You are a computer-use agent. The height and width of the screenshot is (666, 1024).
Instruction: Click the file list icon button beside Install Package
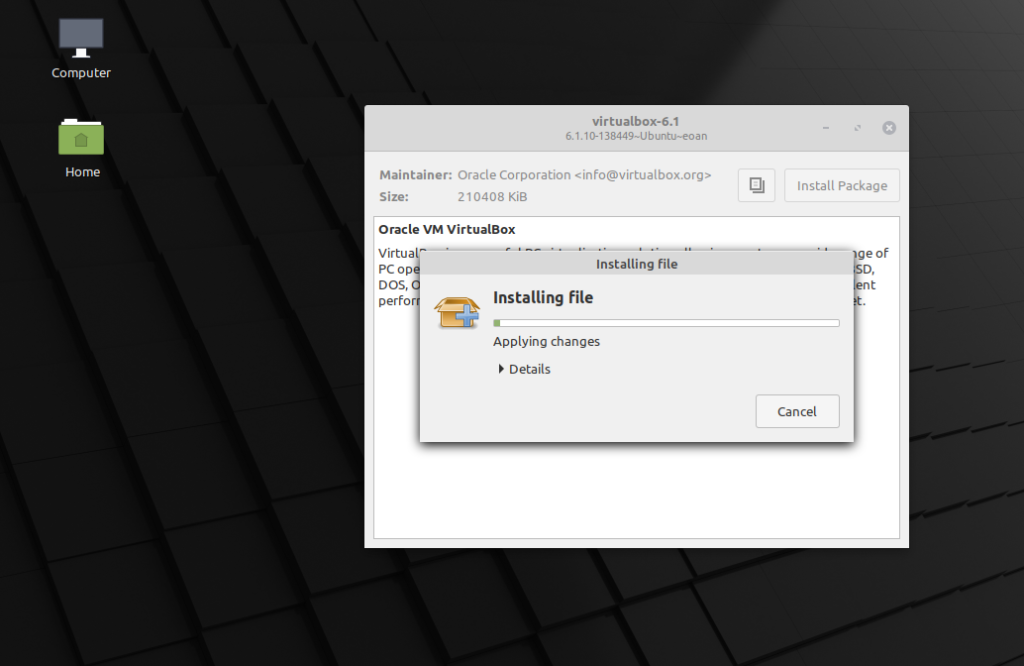point(756,185)
